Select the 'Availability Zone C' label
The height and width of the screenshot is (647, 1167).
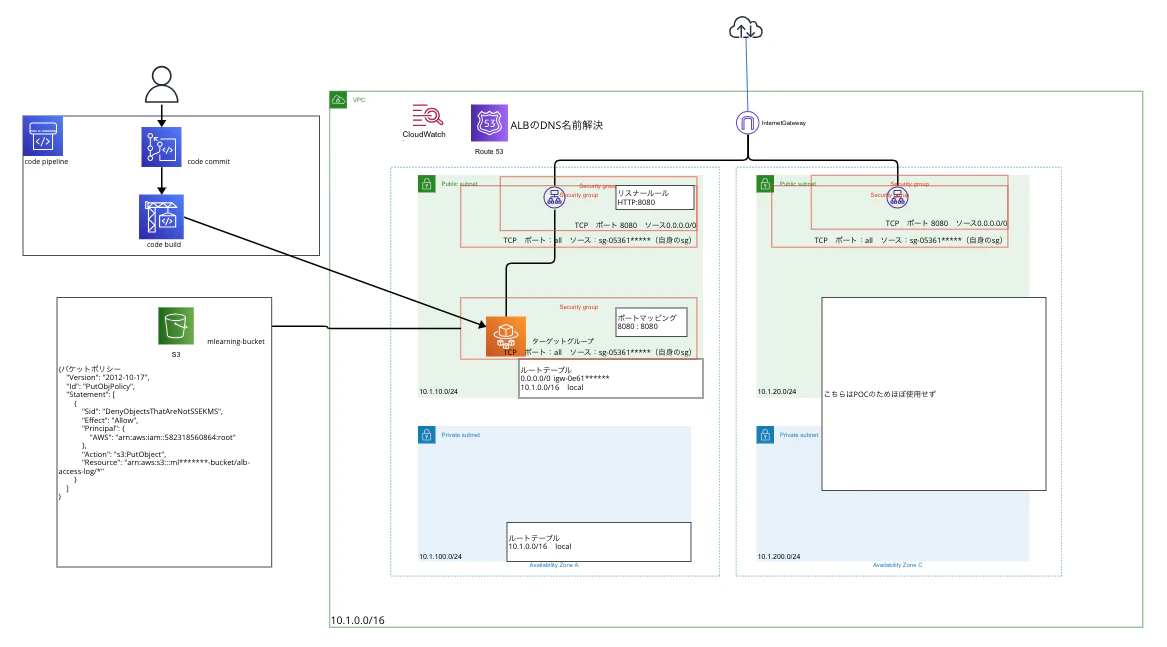[898, 565]
